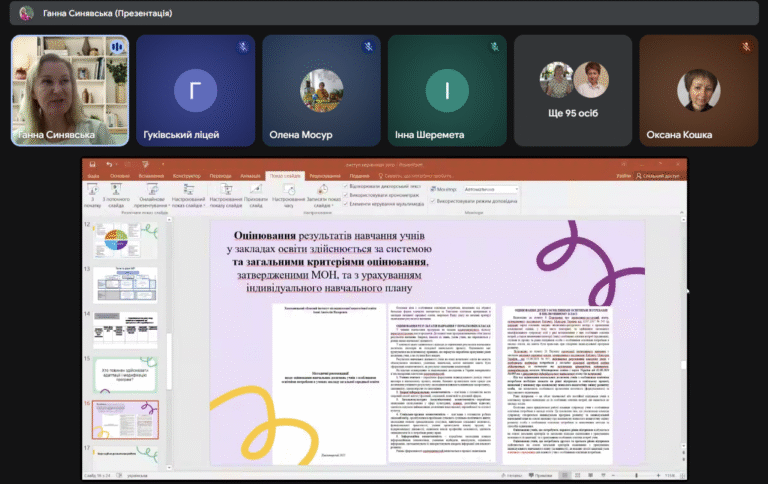
Task: Open the Monitor dropdown
Action: coord(491,189)
